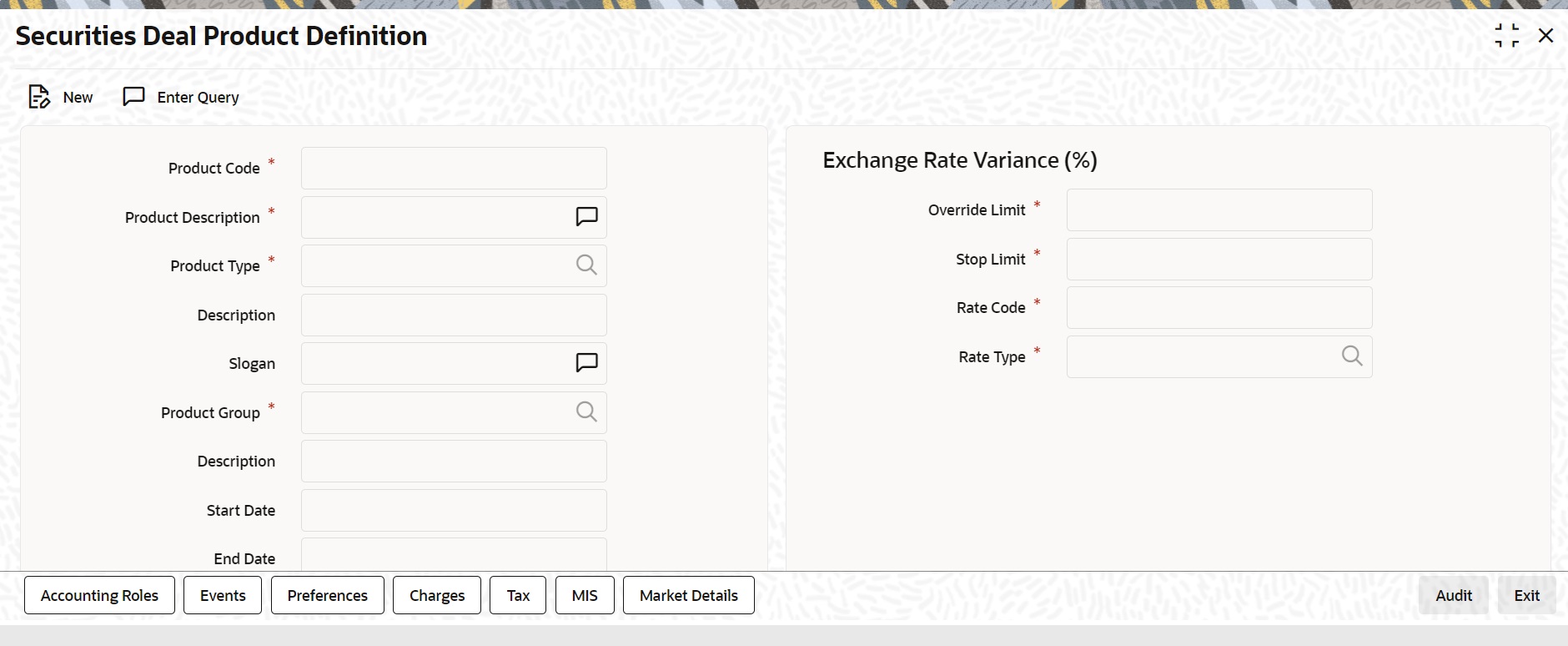This screenshot has width=1568, height=646.
Task: Open the Charges tab
Action: click(x=437, y=595)
